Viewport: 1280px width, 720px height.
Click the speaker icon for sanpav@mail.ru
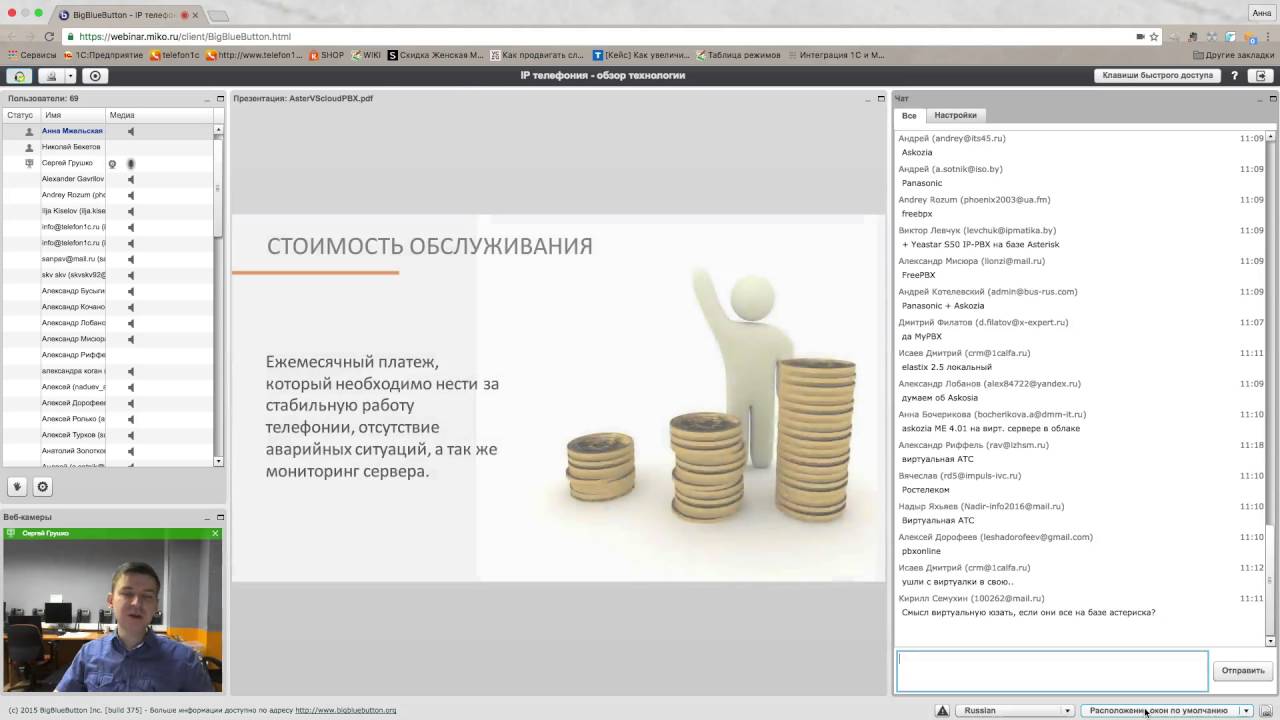(x=131, y=259)
